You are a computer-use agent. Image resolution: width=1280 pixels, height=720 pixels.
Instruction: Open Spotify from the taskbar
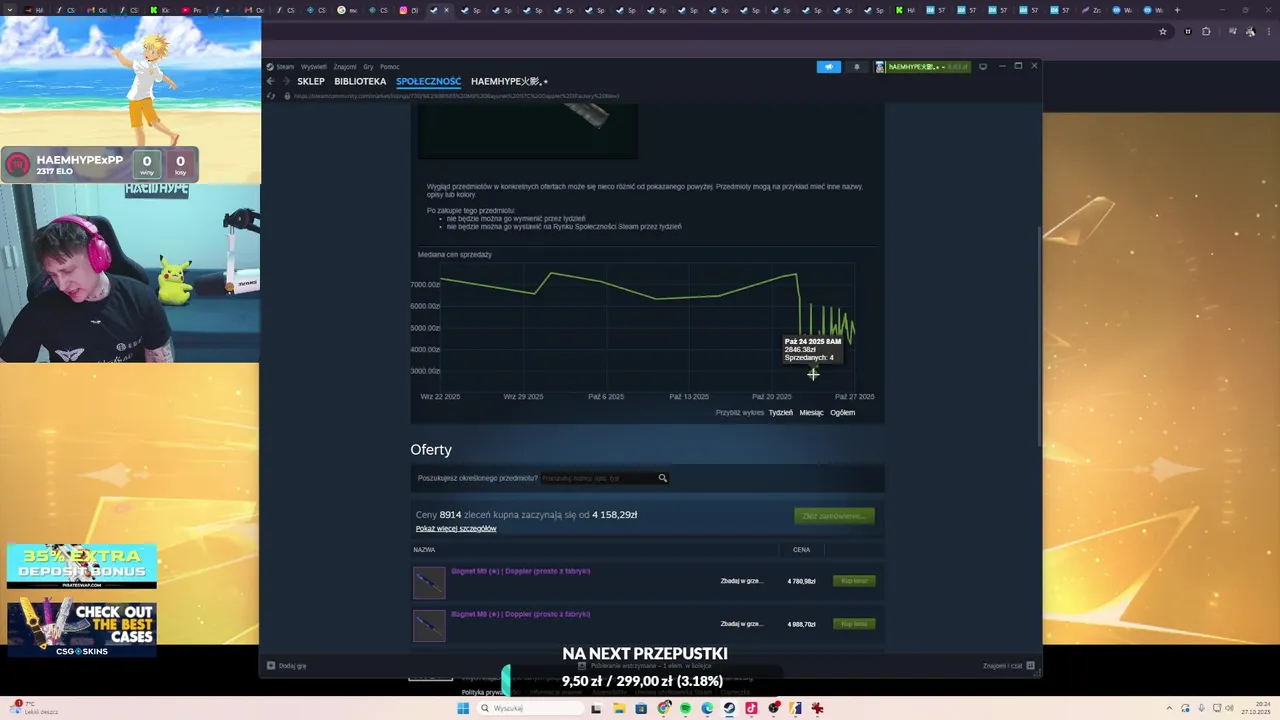685,708
